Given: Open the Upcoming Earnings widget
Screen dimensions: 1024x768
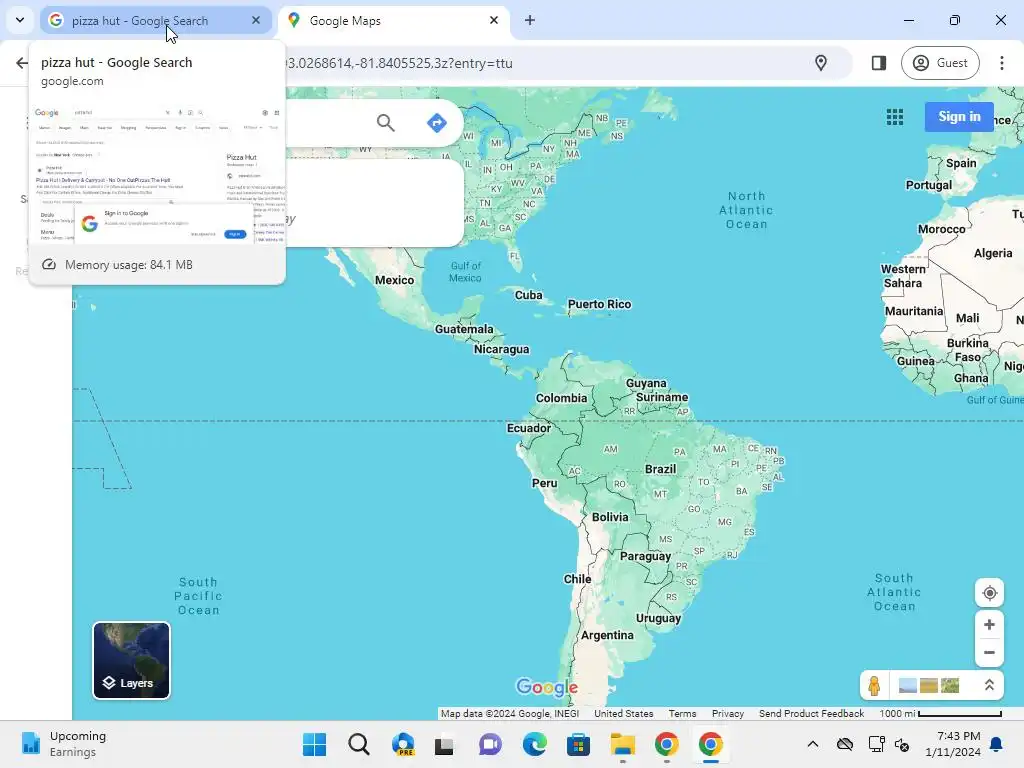Looking at the screenshot, I should (x=64, y=744).
